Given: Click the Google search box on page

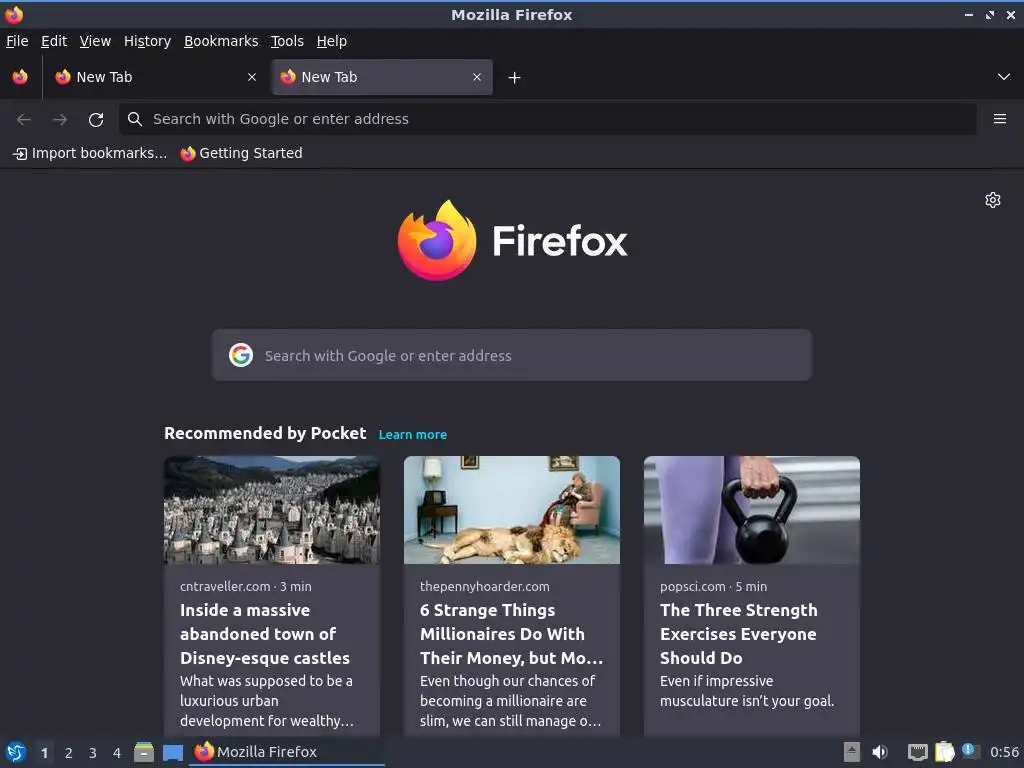Looking at the screenshot, I should [x=511, y=355].
